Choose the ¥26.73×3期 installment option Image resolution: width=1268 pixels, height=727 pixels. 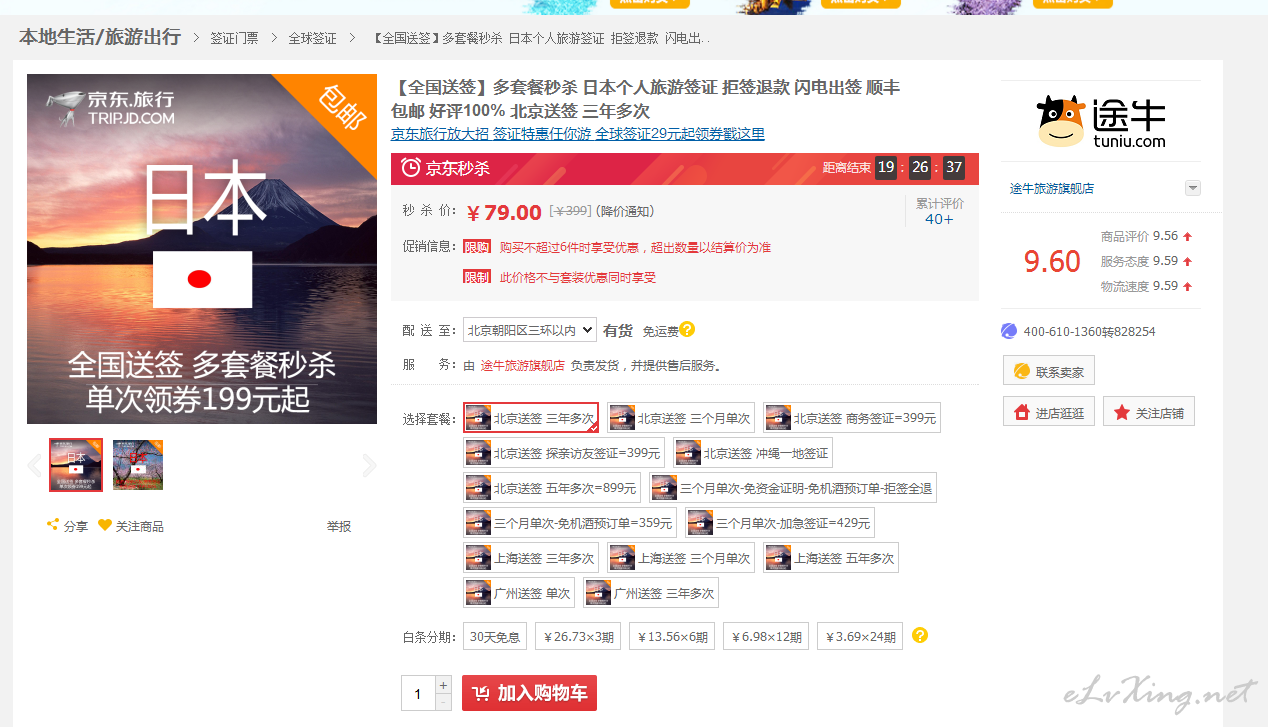coord(577,636)
